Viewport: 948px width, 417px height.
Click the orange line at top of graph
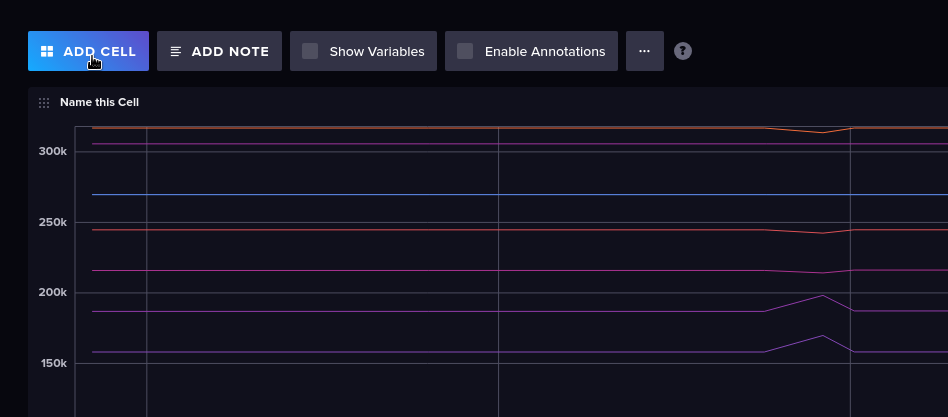tap(400, 127)
